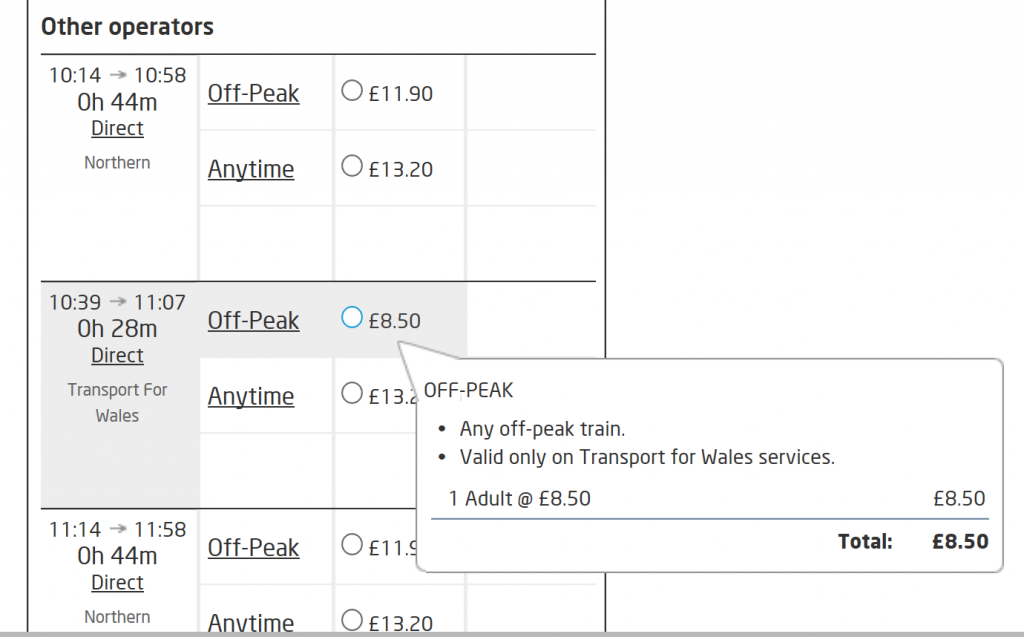Select the £11.90 Off-Peak fare radio button
The height and width of the screenshot is (637, 1024).
tap(351, 90)
